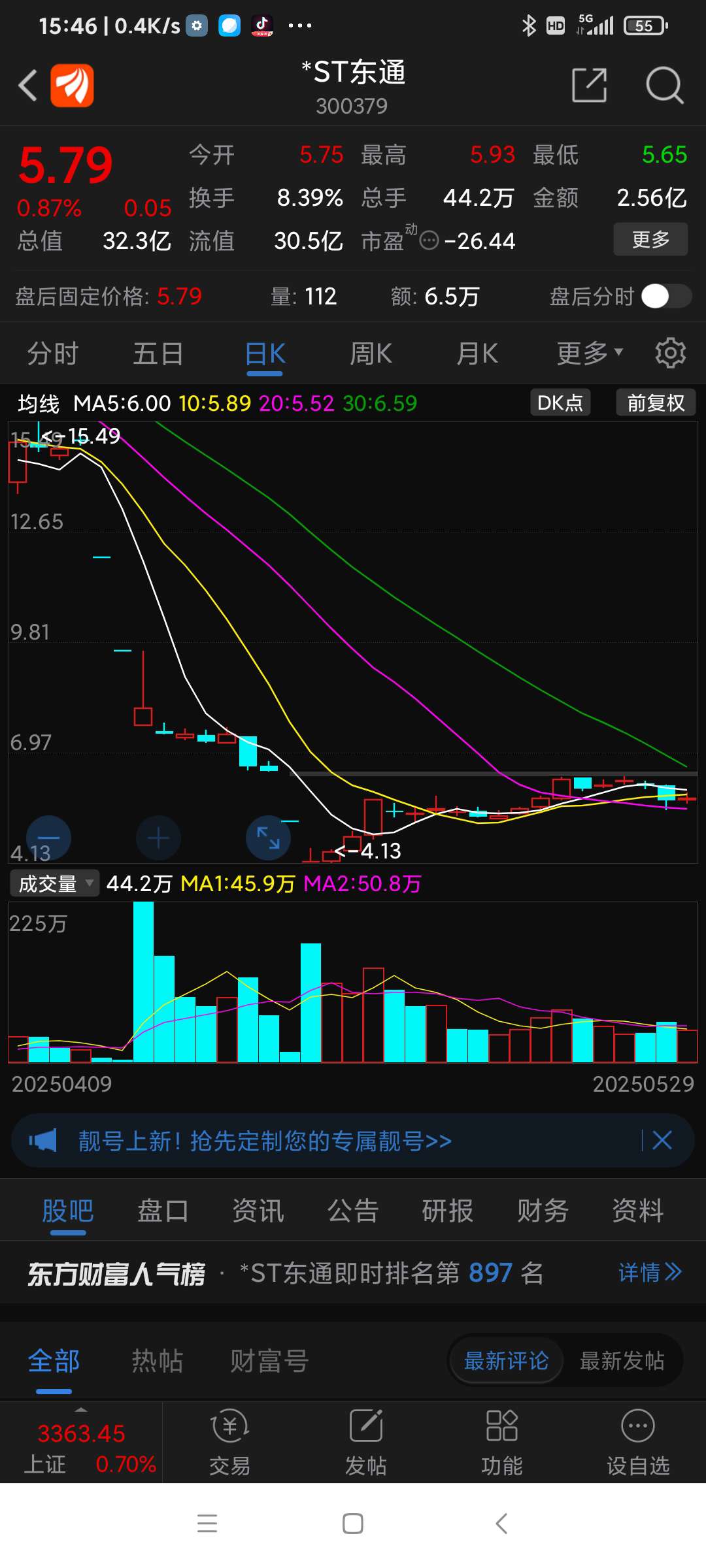The image size is (706, 1568).
Task: Tap 东方财富人气榜 title
Action: (x=116, y=1273)
